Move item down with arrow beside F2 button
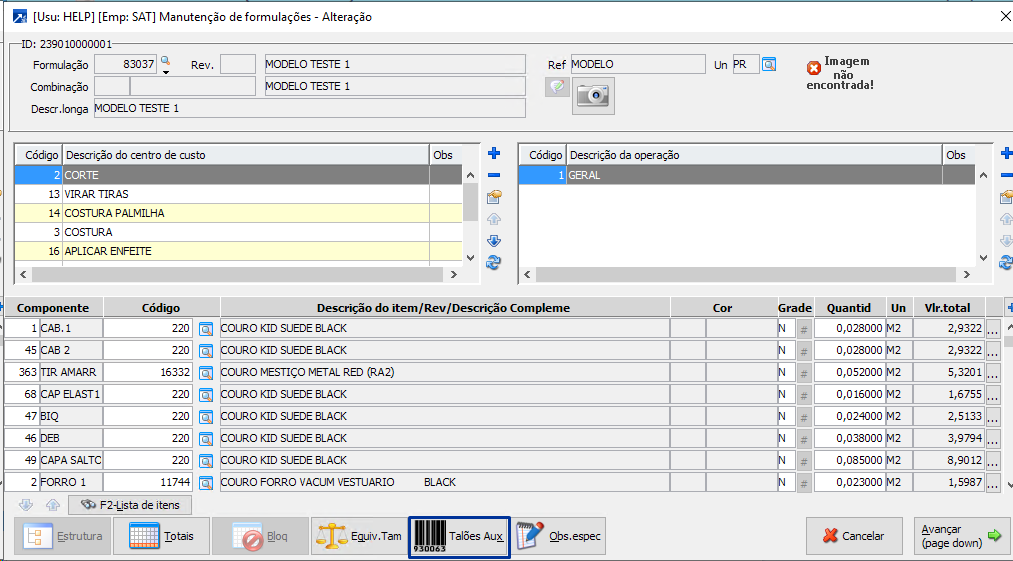 coord(26,505)
